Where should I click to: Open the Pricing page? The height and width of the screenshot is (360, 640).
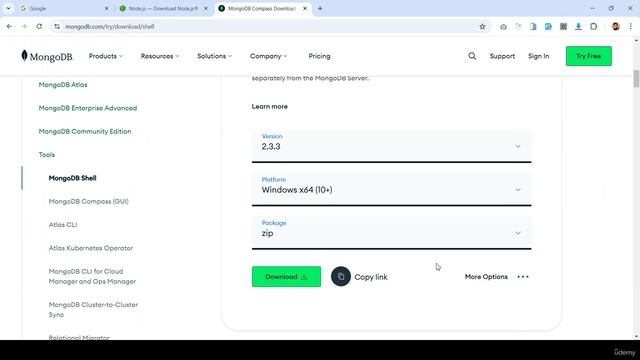(x=319, y=56)
